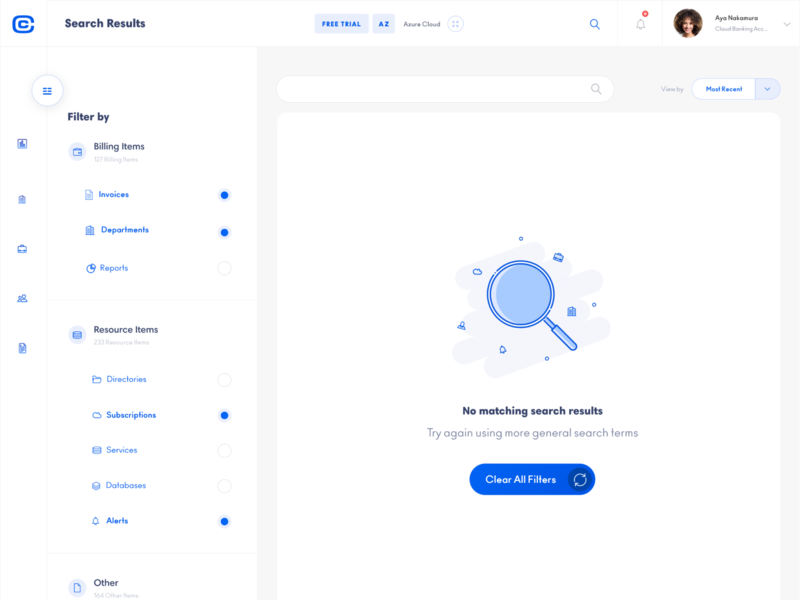Open the notifications bell
The height and width of the screenshot is (600, 800).
[641, 24]
